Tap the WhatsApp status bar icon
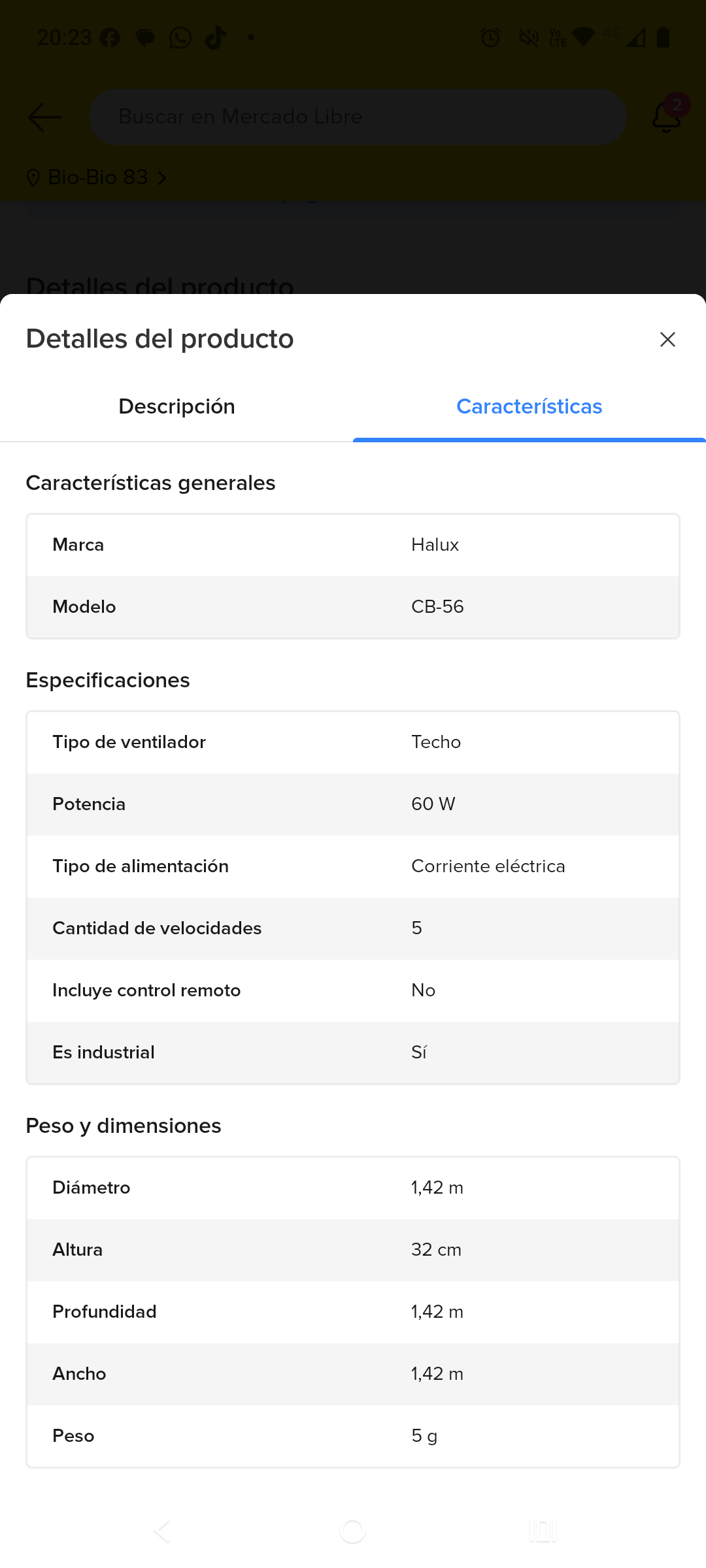 [180, 38]
